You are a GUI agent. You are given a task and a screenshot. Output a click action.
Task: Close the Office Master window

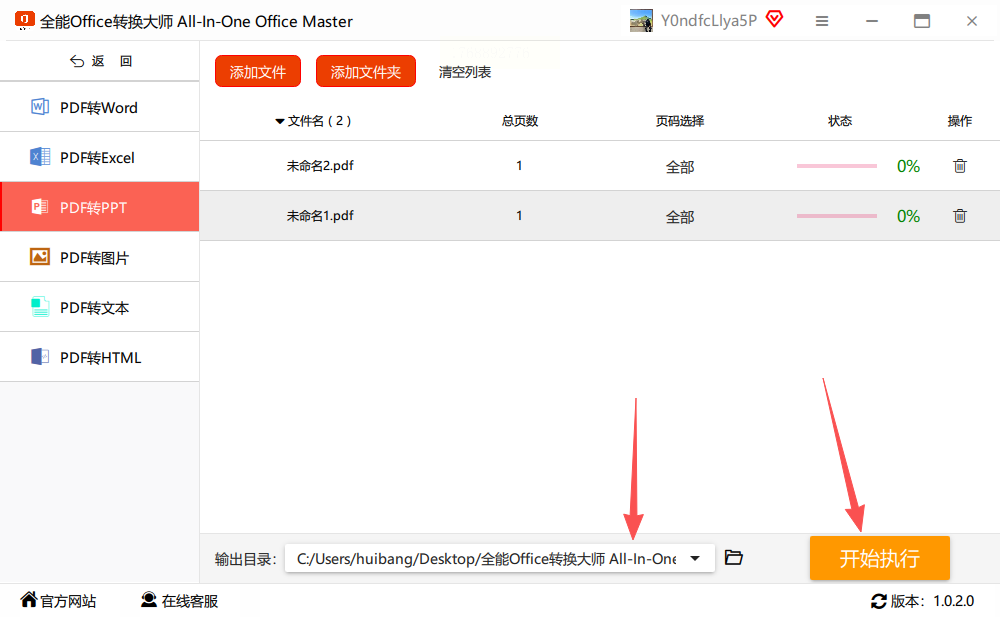click(x=971, y=21)
